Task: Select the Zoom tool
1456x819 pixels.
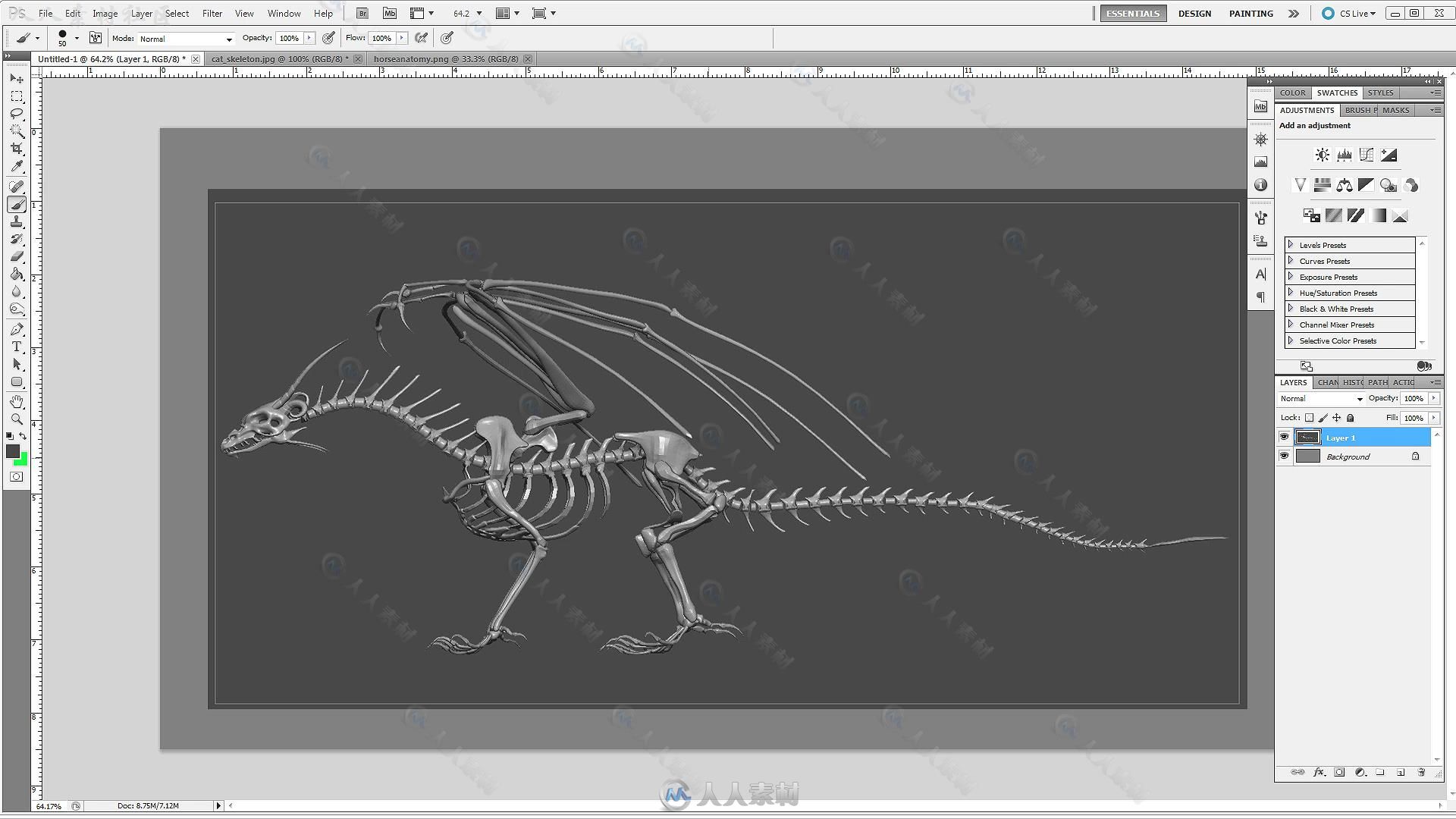Action: click(x=17, y=419)
